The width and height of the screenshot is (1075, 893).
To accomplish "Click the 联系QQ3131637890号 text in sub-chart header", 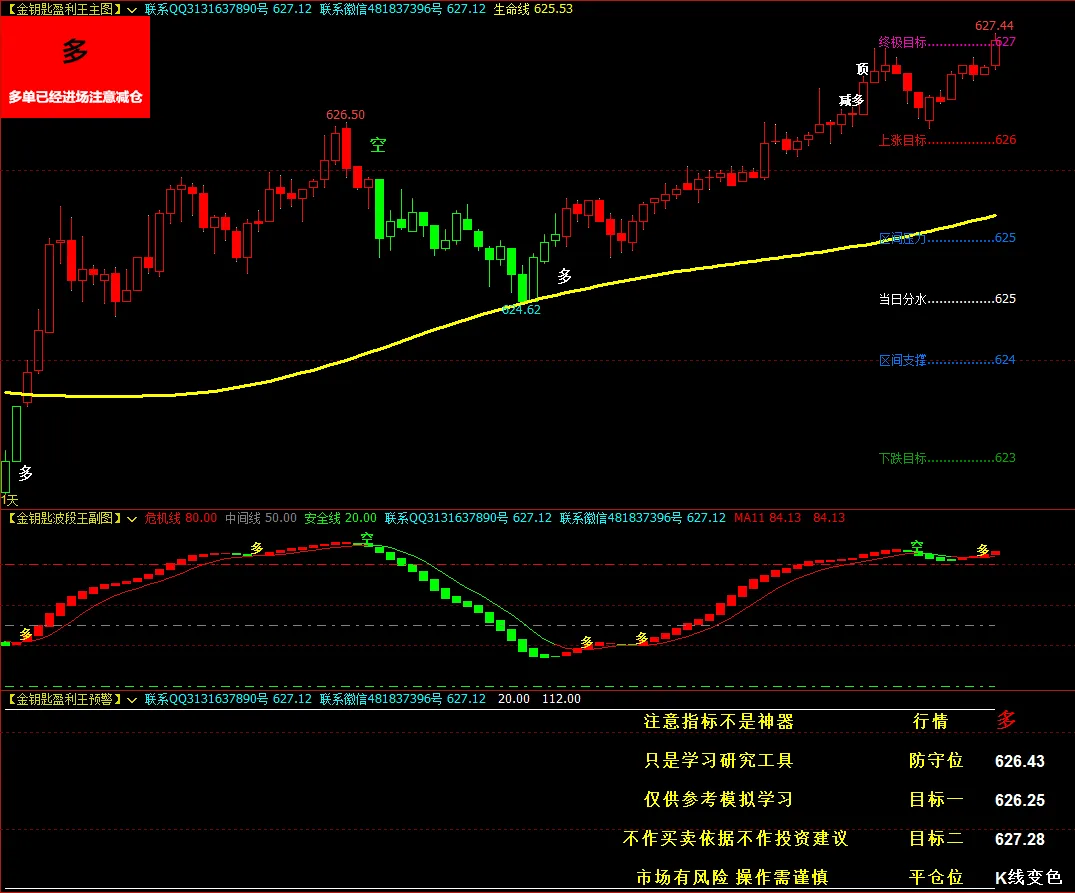I will pos(446,518).
